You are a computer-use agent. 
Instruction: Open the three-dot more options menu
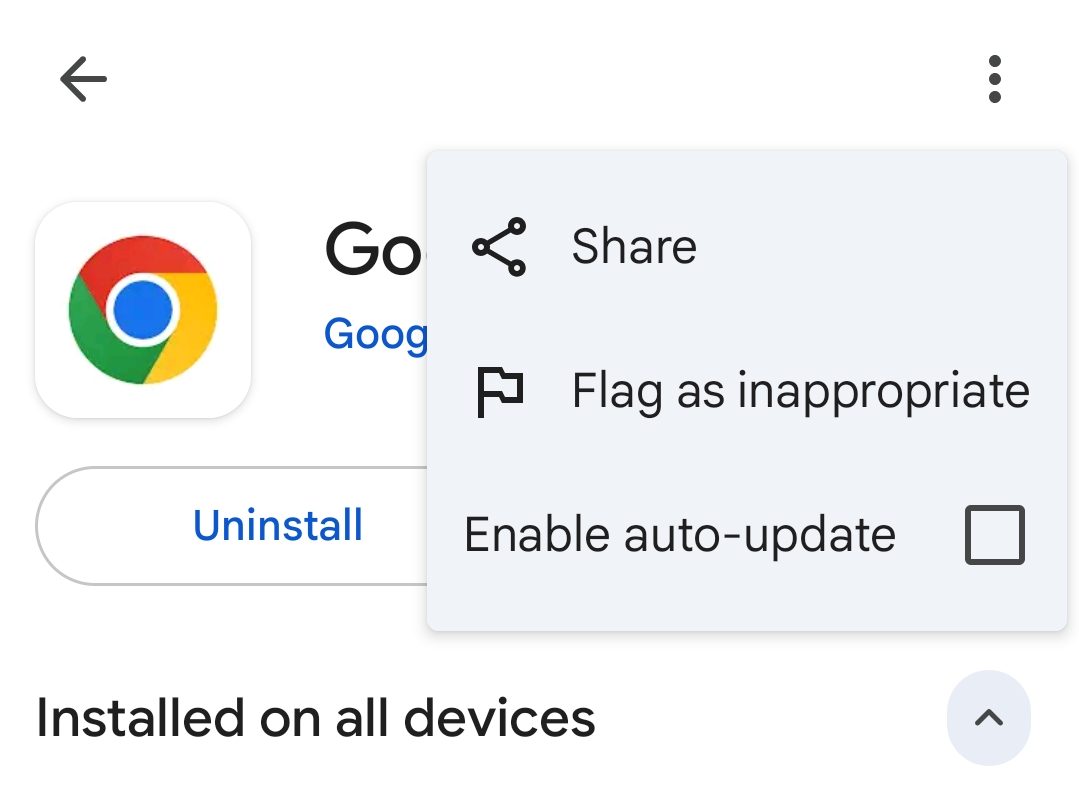pos(993,79)
